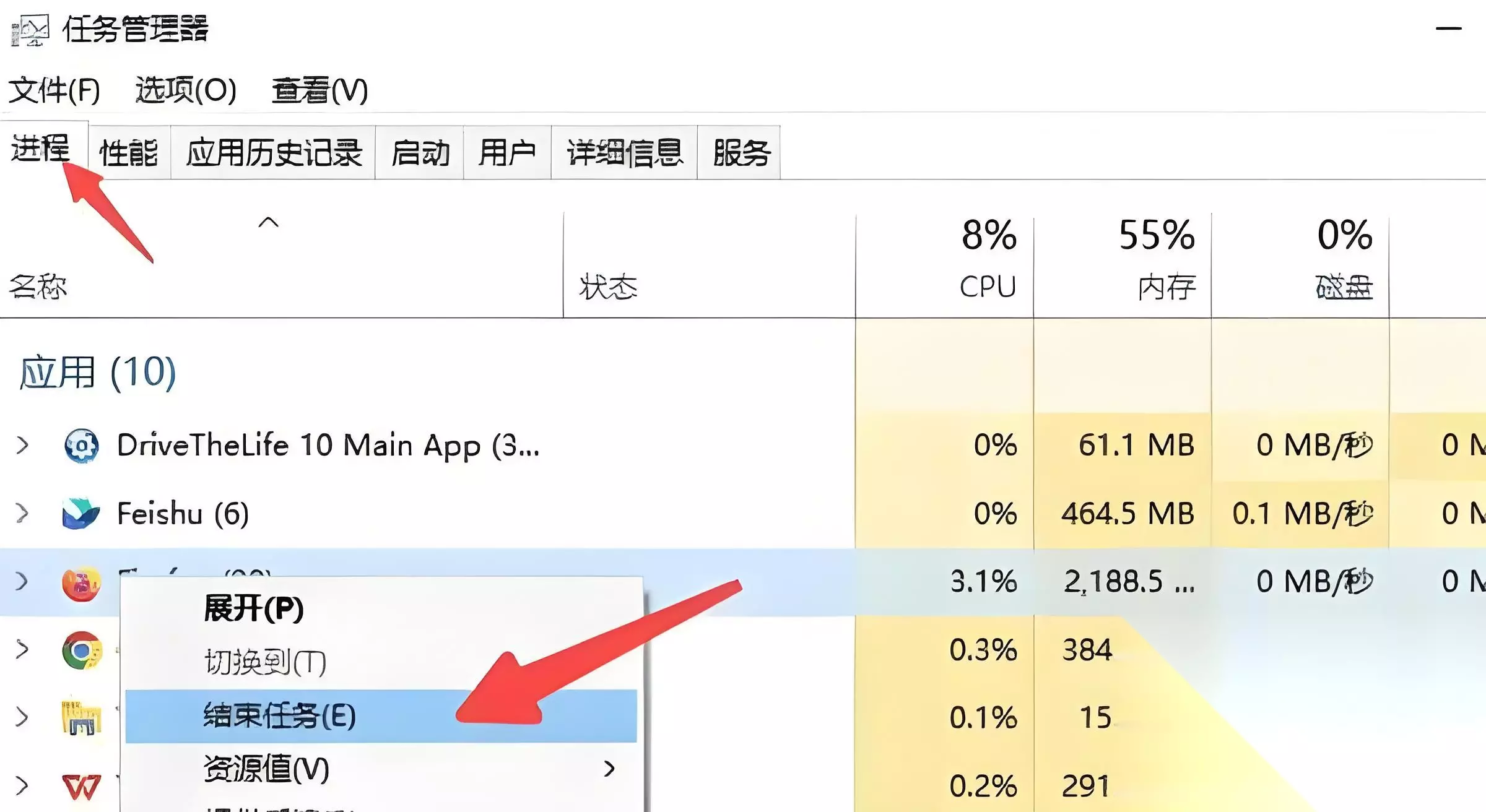Open the 资源值(V) submenu arrow
Viewport: 1486px width, 812px height.
click(x=609, y=769)
